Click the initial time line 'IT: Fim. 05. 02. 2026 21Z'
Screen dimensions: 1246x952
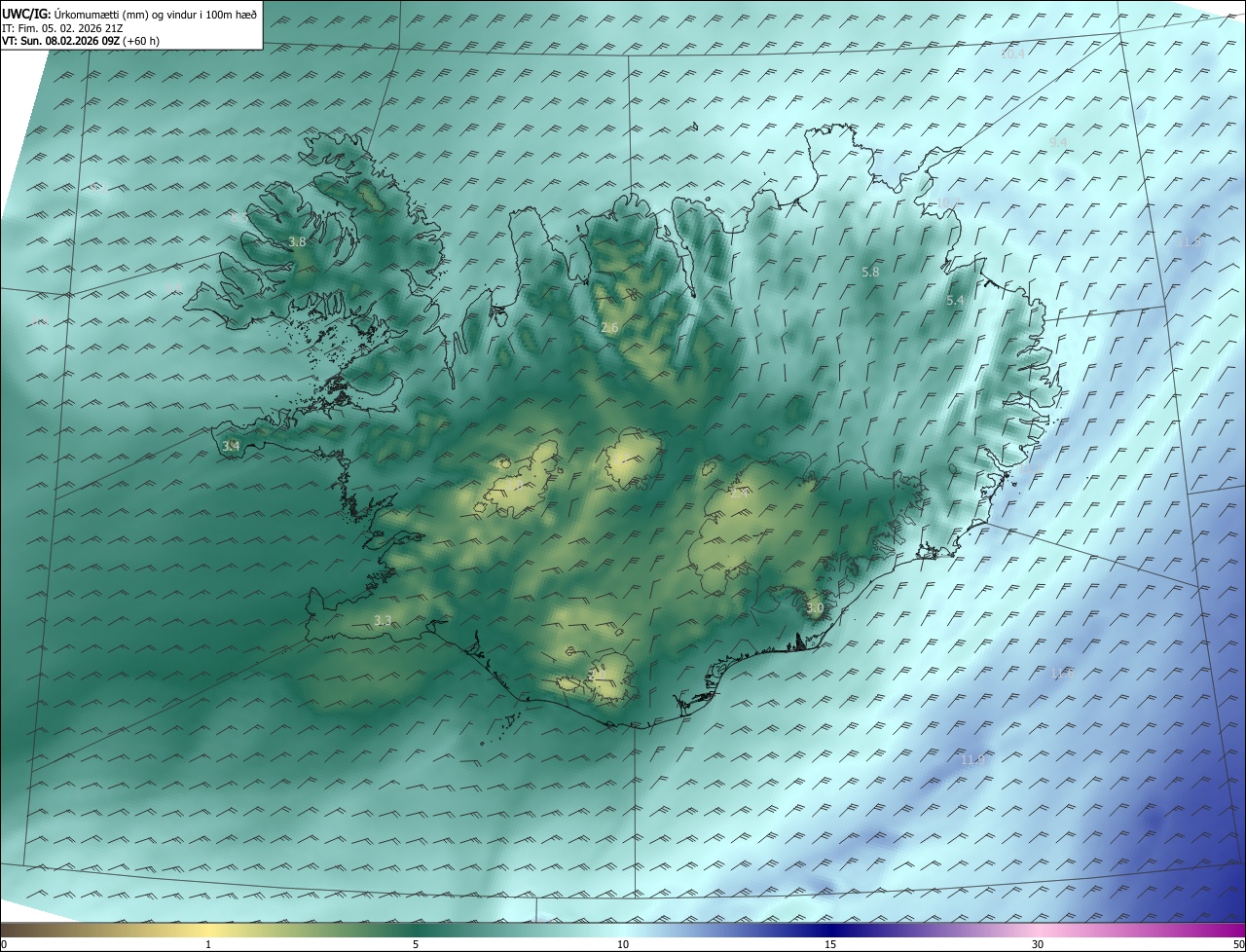(62, 28)
